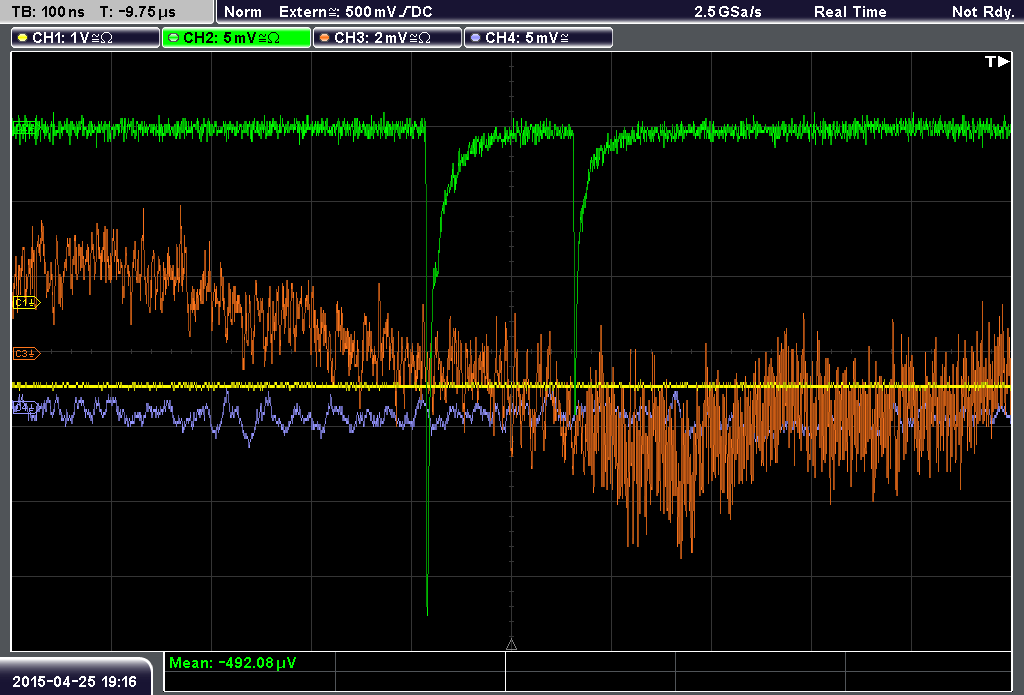Click the green C2 ground level marker

[x=25, y=128]
